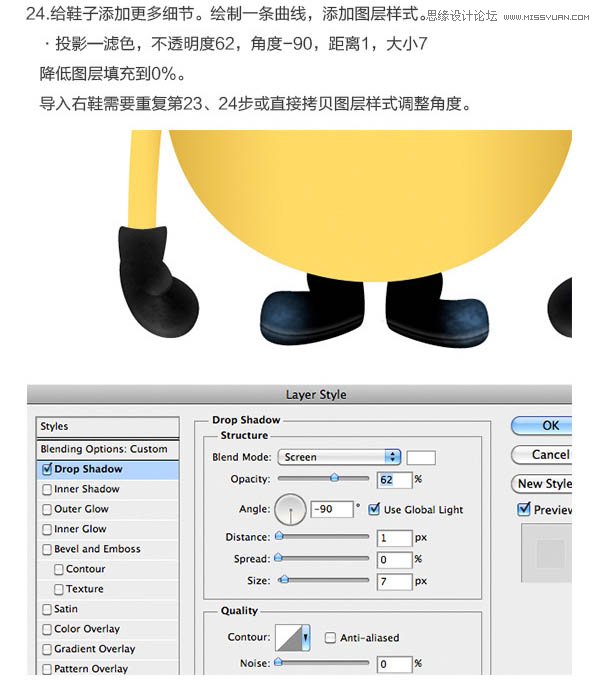Enable the Bevel and Emboss checkbox
600x693 pixels.
tap(47, 549)
